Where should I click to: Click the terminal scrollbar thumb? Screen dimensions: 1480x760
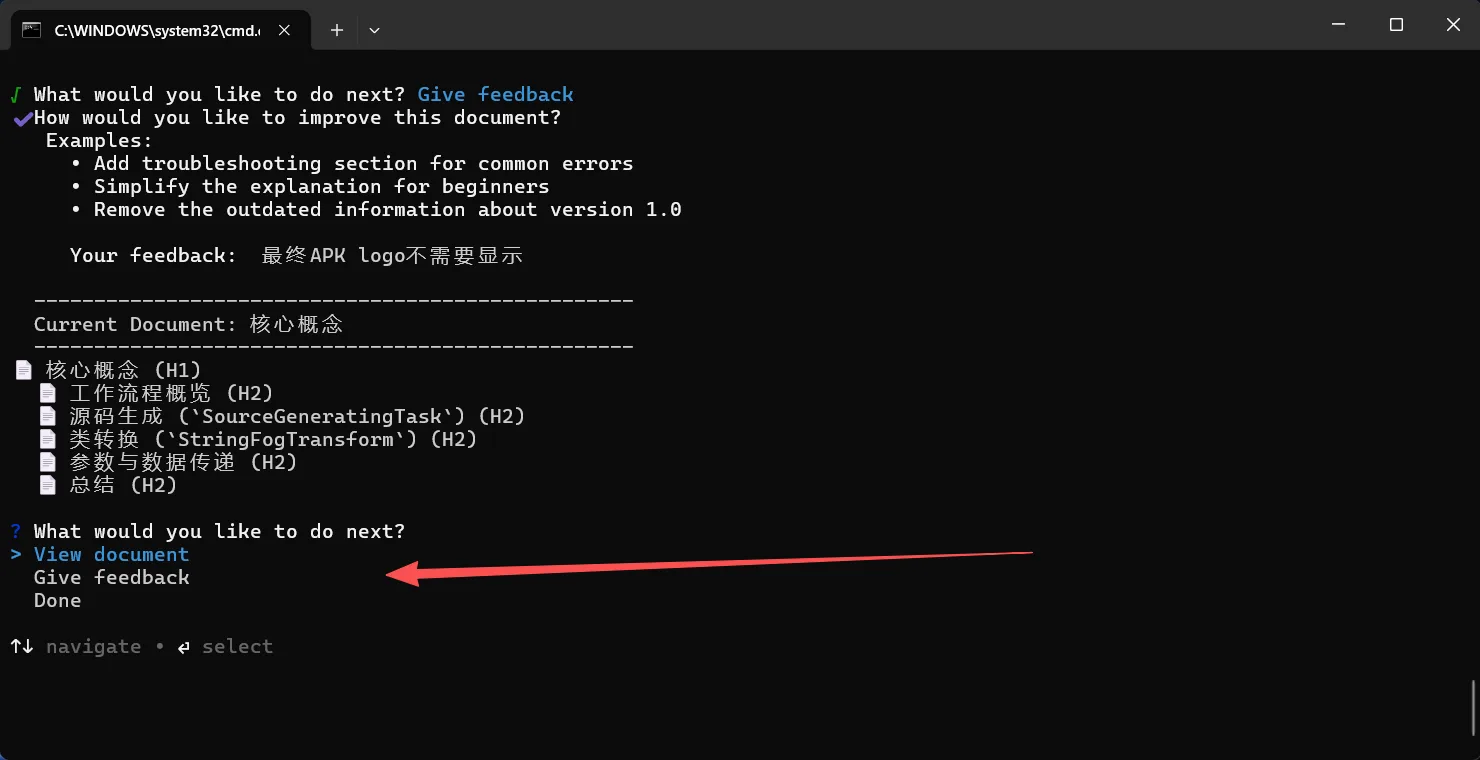pos(1472,707)
